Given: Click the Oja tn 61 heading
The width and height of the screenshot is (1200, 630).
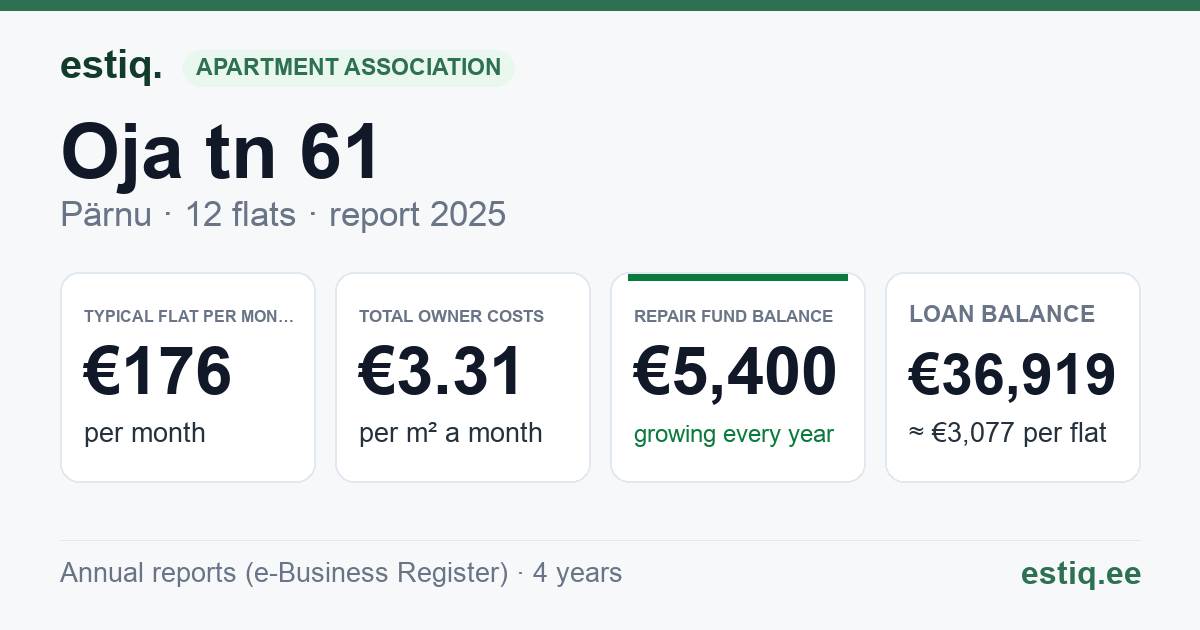Looking at the screenshot, I should 220,153.
